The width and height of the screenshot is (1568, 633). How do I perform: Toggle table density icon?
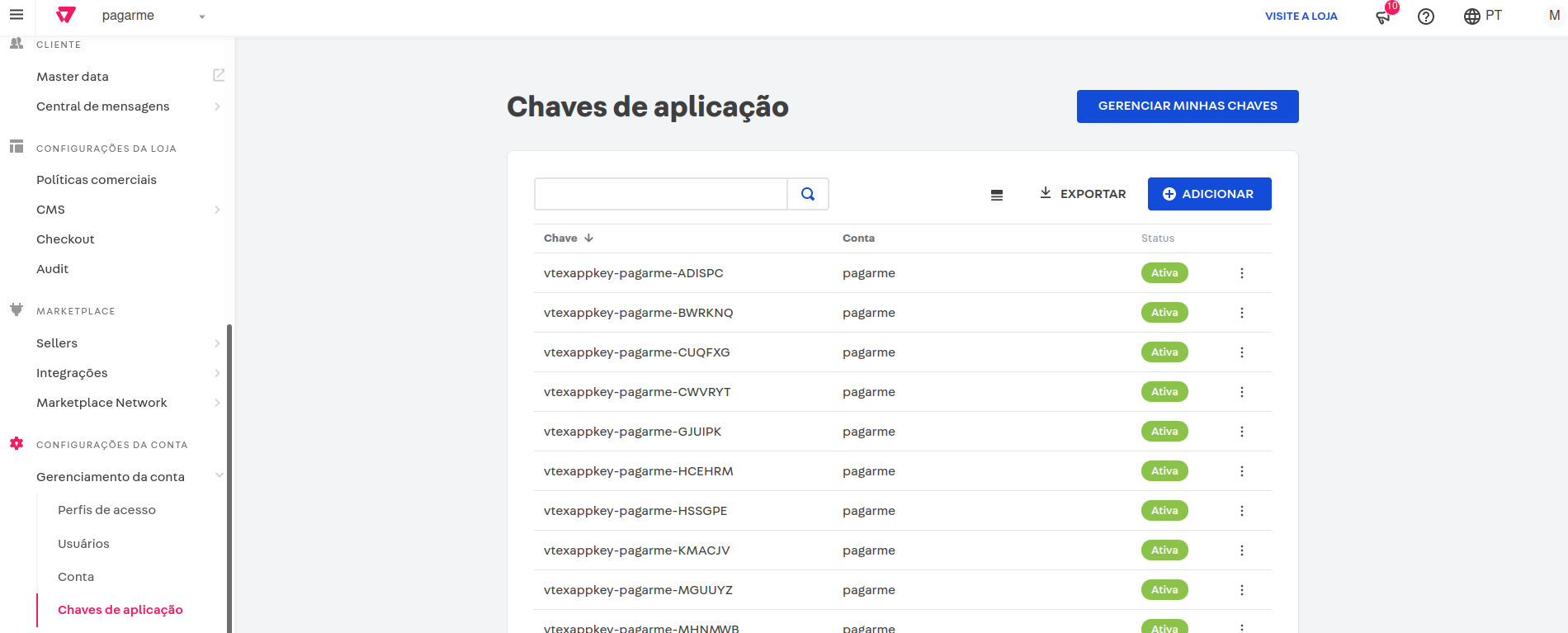click(997, 196)
